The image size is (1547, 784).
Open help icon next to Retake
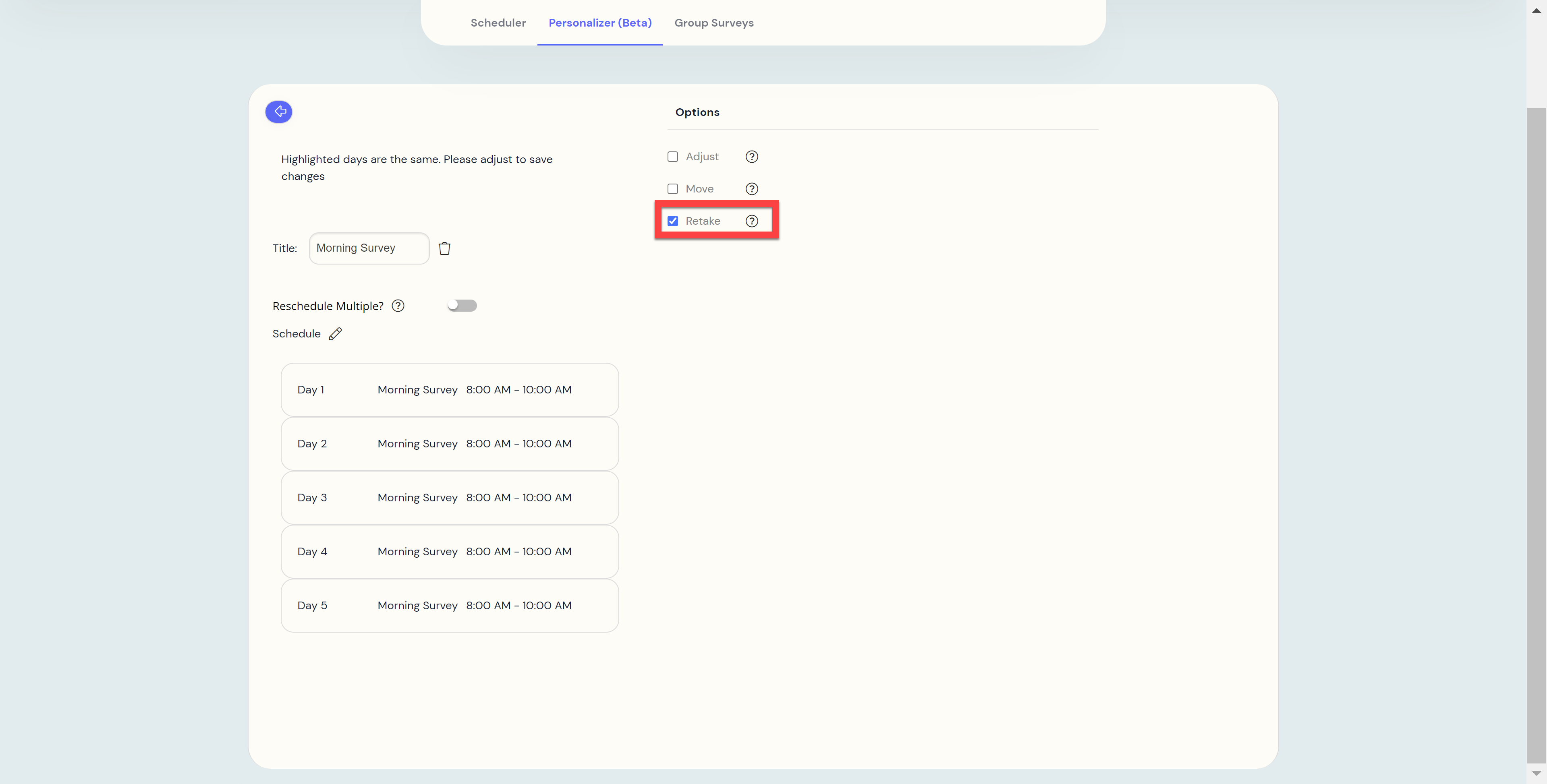click(751, 221)
